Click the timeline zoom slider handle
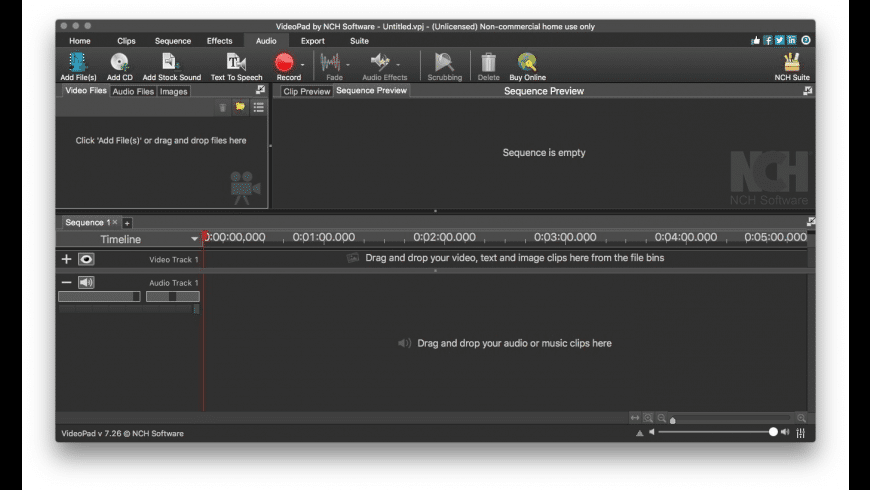870x490 pixels. [672, 420]
